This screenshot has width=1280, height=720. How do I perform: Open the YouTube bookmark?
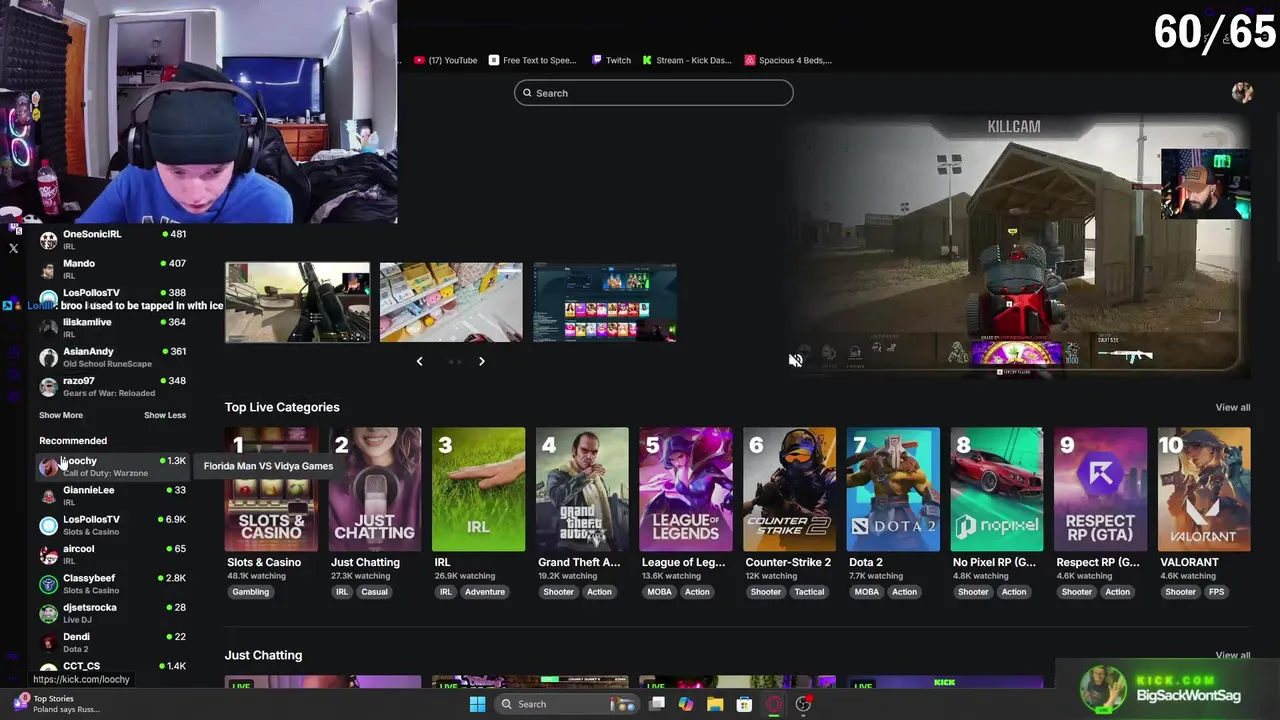pyautogui.click(x=446, y=60)
